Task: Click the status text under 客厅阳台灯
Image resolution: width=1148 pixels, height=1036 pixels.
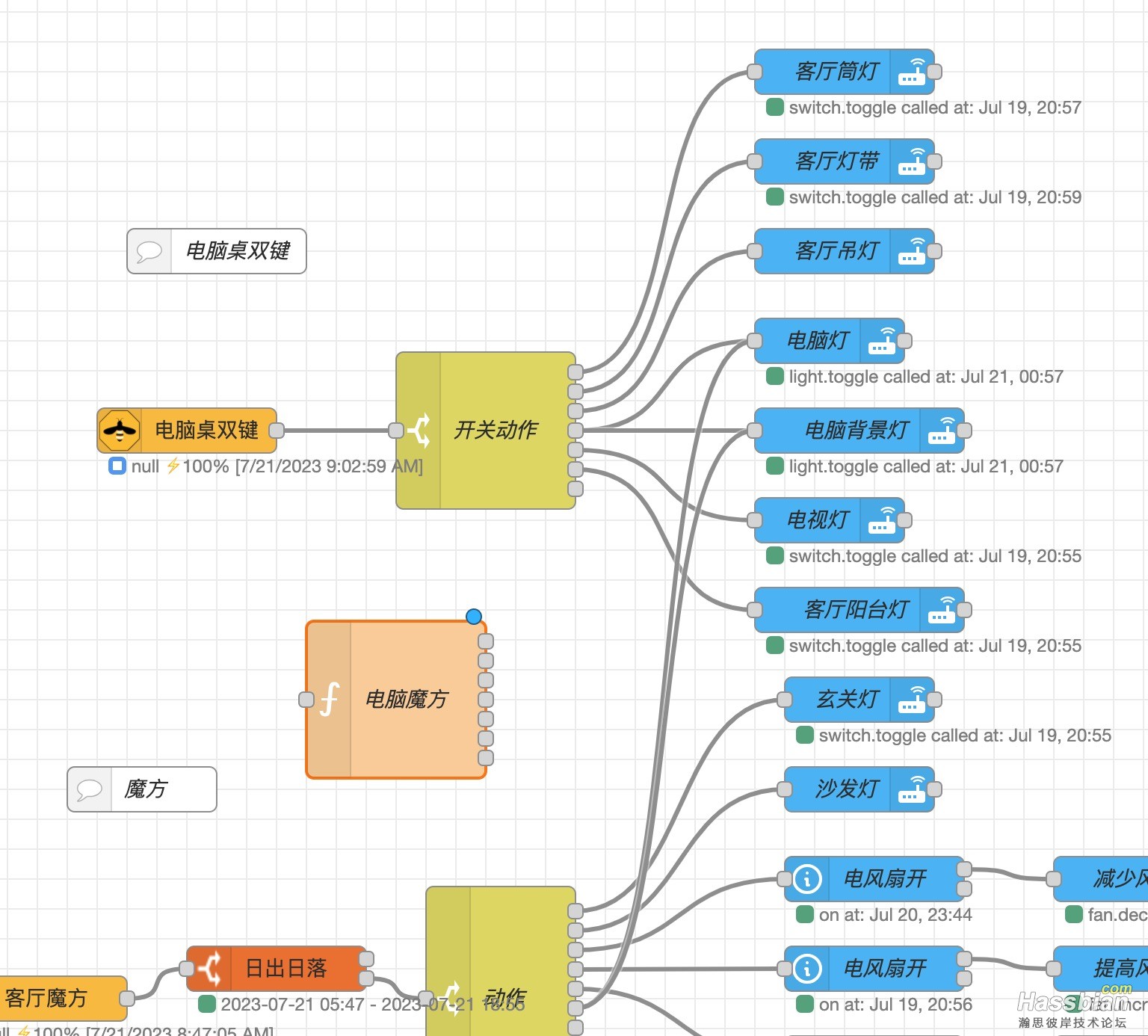Action: [x=935, y=646]
